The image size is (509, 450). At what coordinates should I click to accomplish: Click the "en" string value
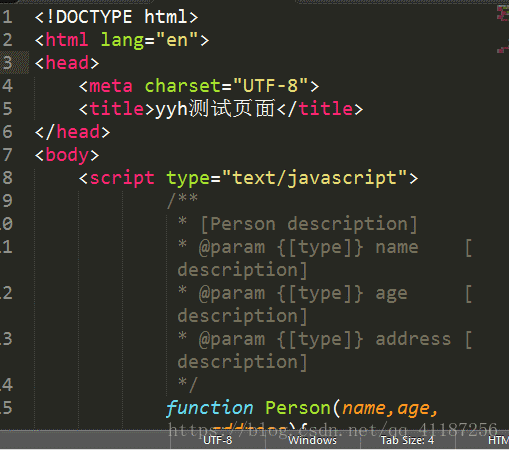coord(177,40)
